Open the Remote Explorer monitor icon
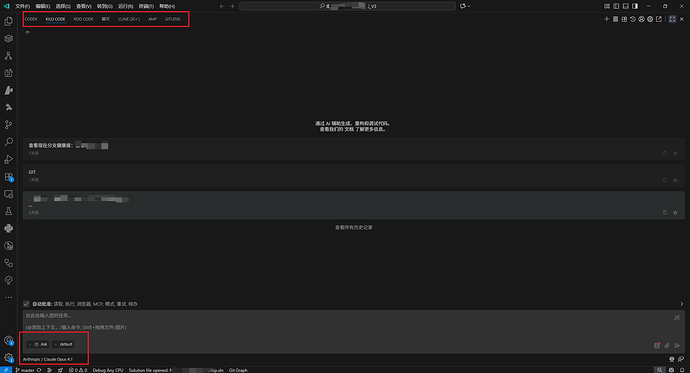 8,194
